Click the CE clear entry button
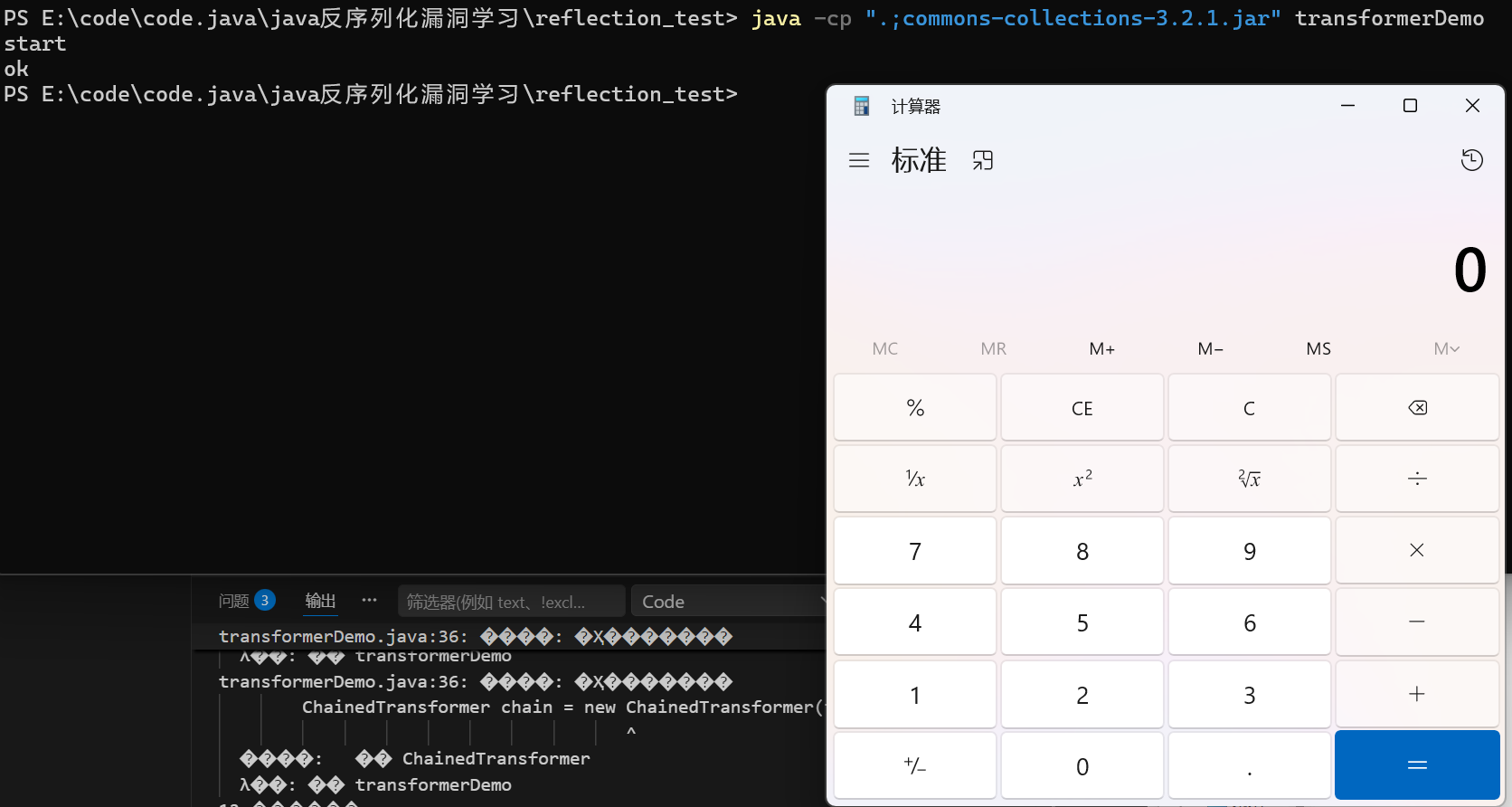Screen dimensions: 1512x807 1082,408
